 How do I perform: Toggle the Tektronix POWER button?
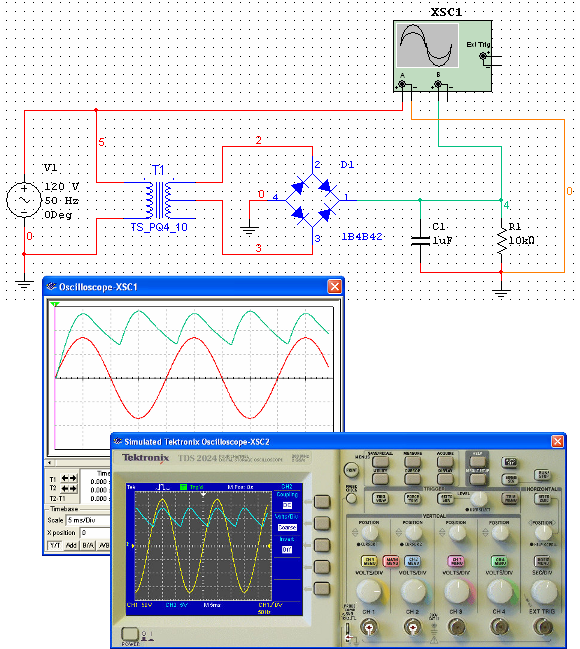[x=130, y=634]
